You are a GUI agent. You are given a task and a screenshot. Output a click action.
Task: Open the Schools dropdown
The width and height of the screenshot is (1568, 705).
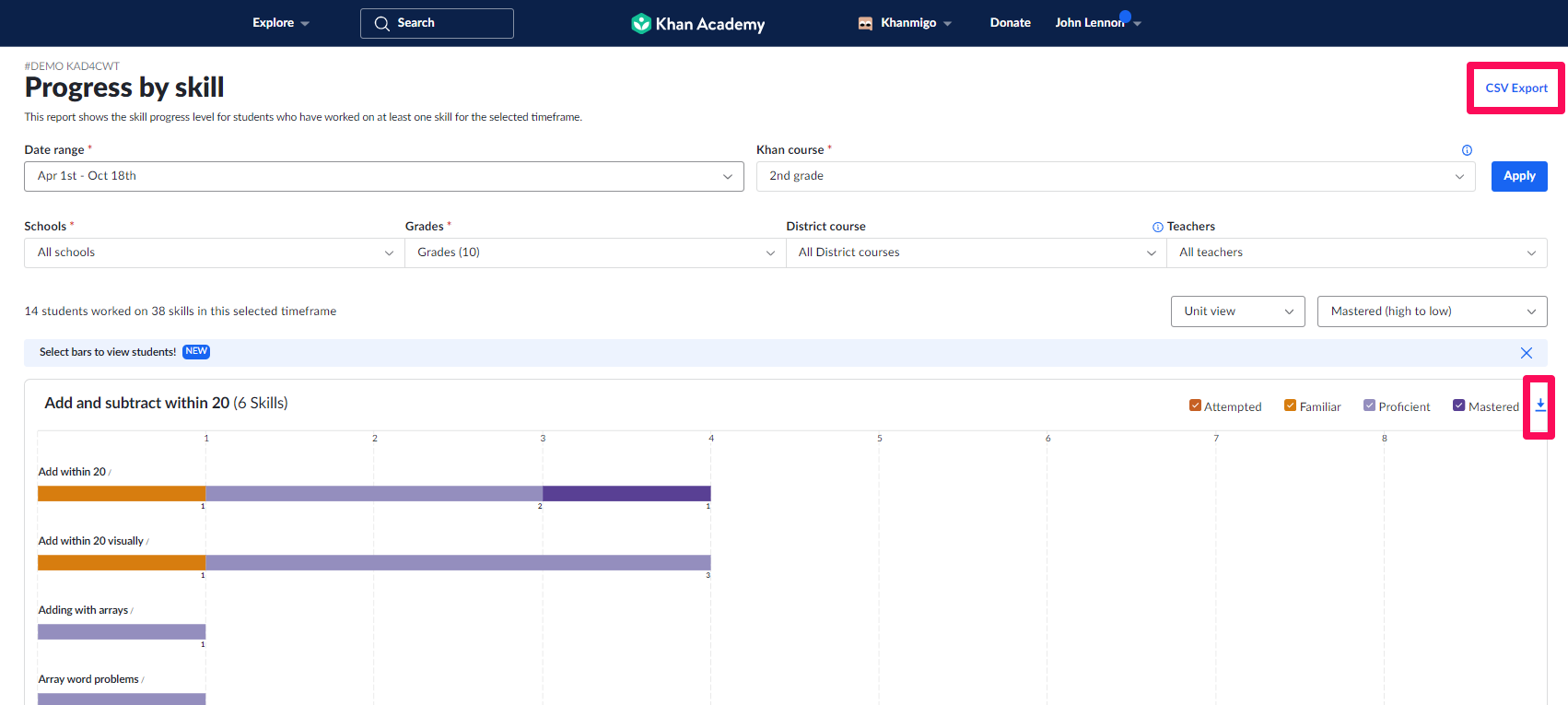pyautogui.click(x=215, y=253)
